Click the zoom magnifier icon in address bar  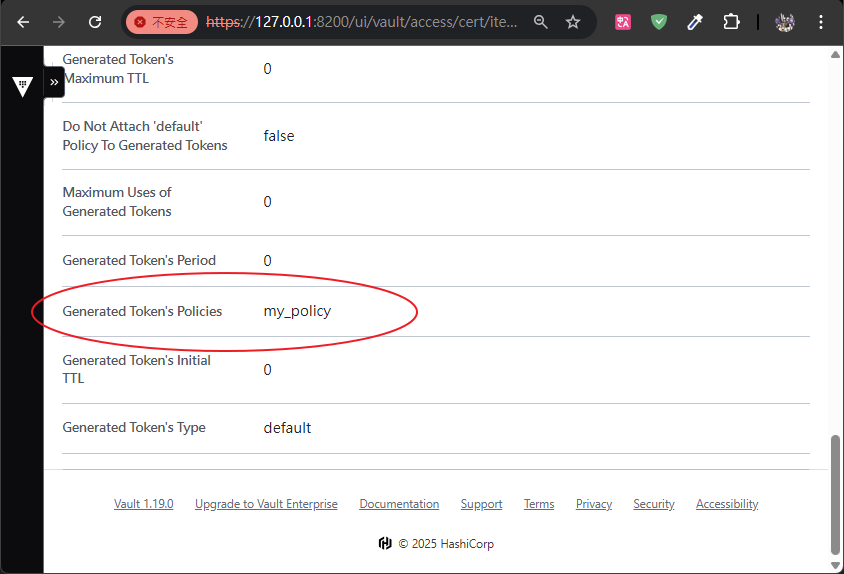tap(541, 21)
